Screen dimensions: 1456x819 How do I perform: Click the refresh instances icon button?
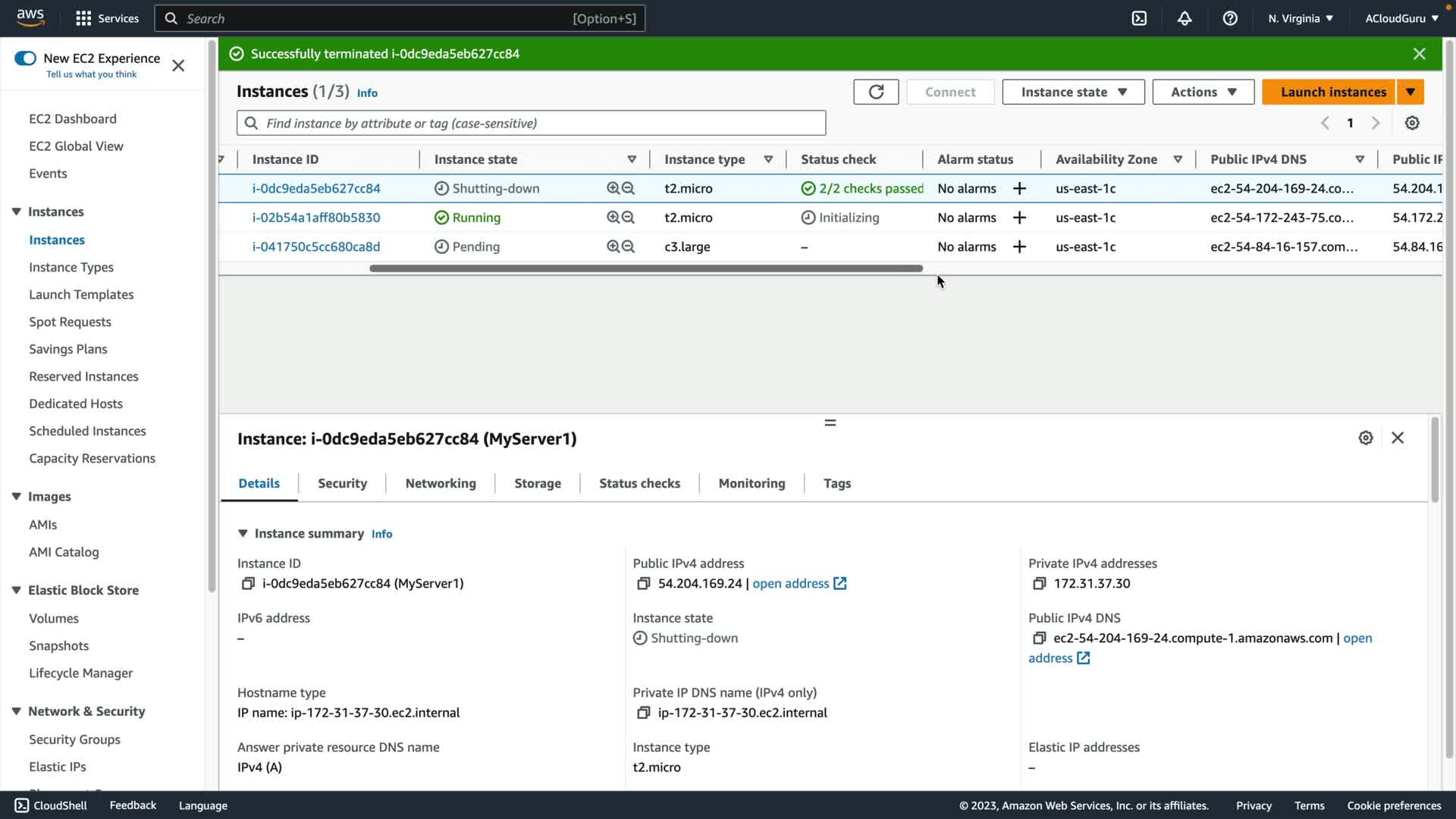[876, 92]
